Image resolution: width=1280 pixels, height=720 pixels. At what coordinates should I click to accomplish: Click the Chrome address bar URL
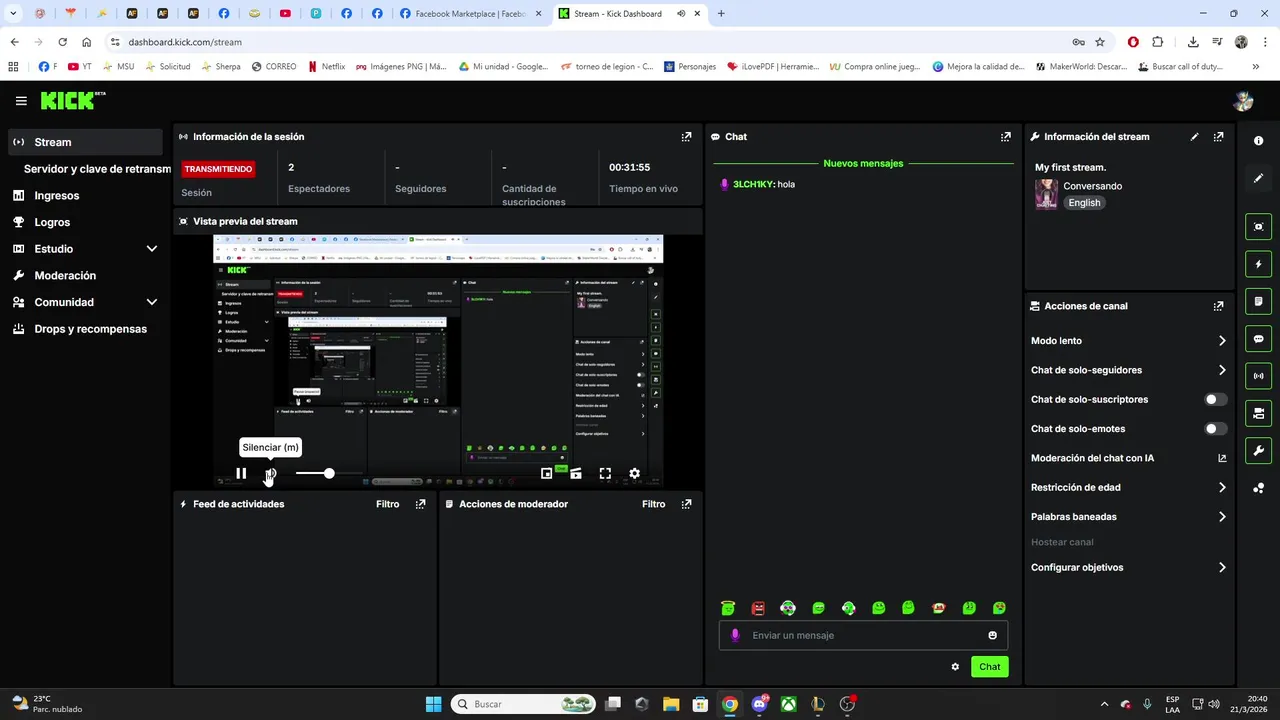(x=185, y=42)
